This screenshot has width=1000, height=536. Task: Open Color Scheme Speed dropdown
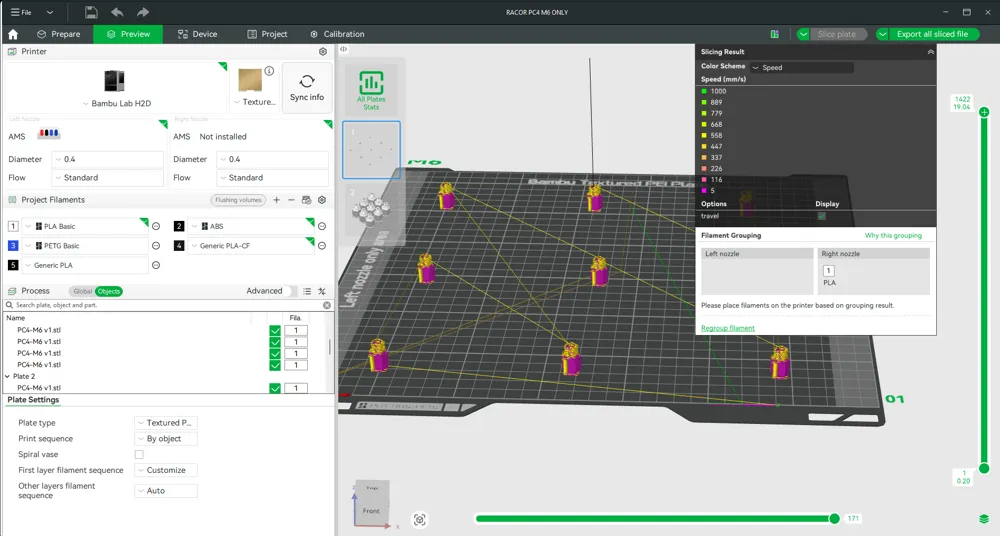coord(801,67)
